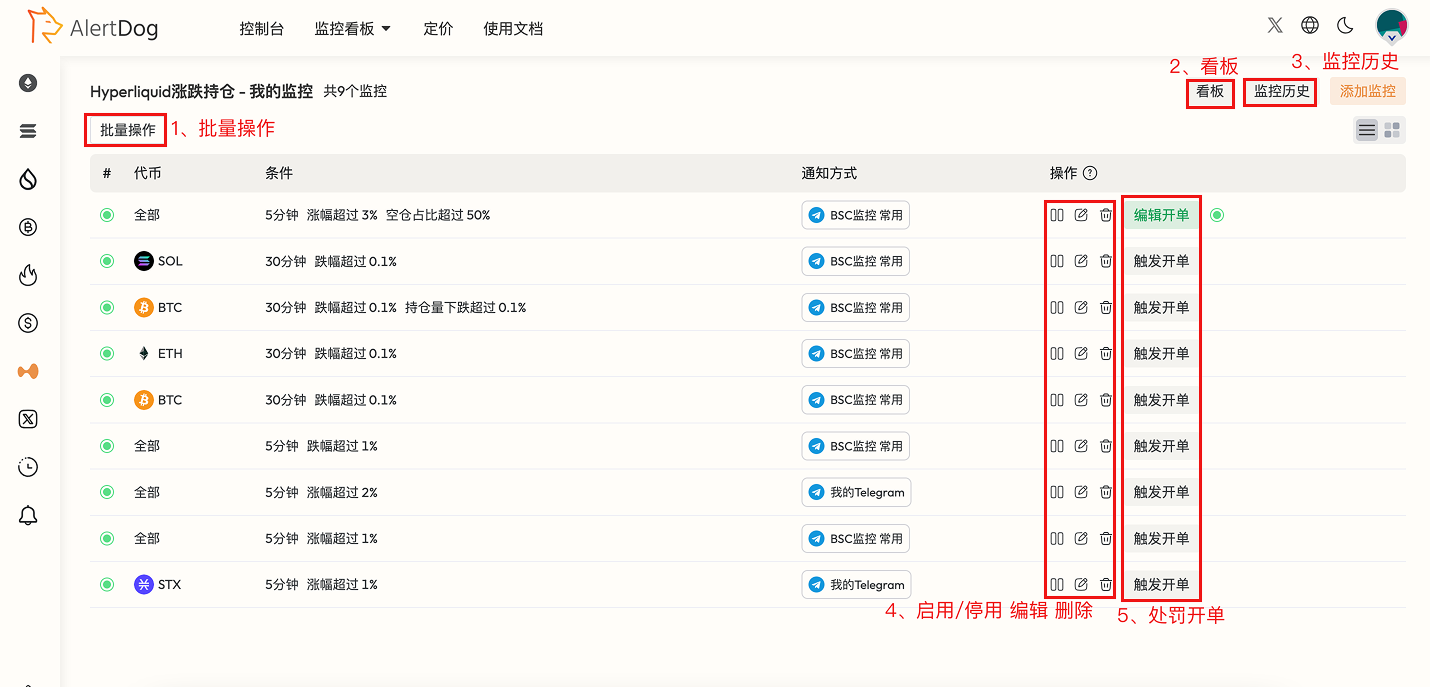This screenshot has width=1430, height=687.
Task: Click the 通知方式 column header
Action: click(x=829, y=173)
